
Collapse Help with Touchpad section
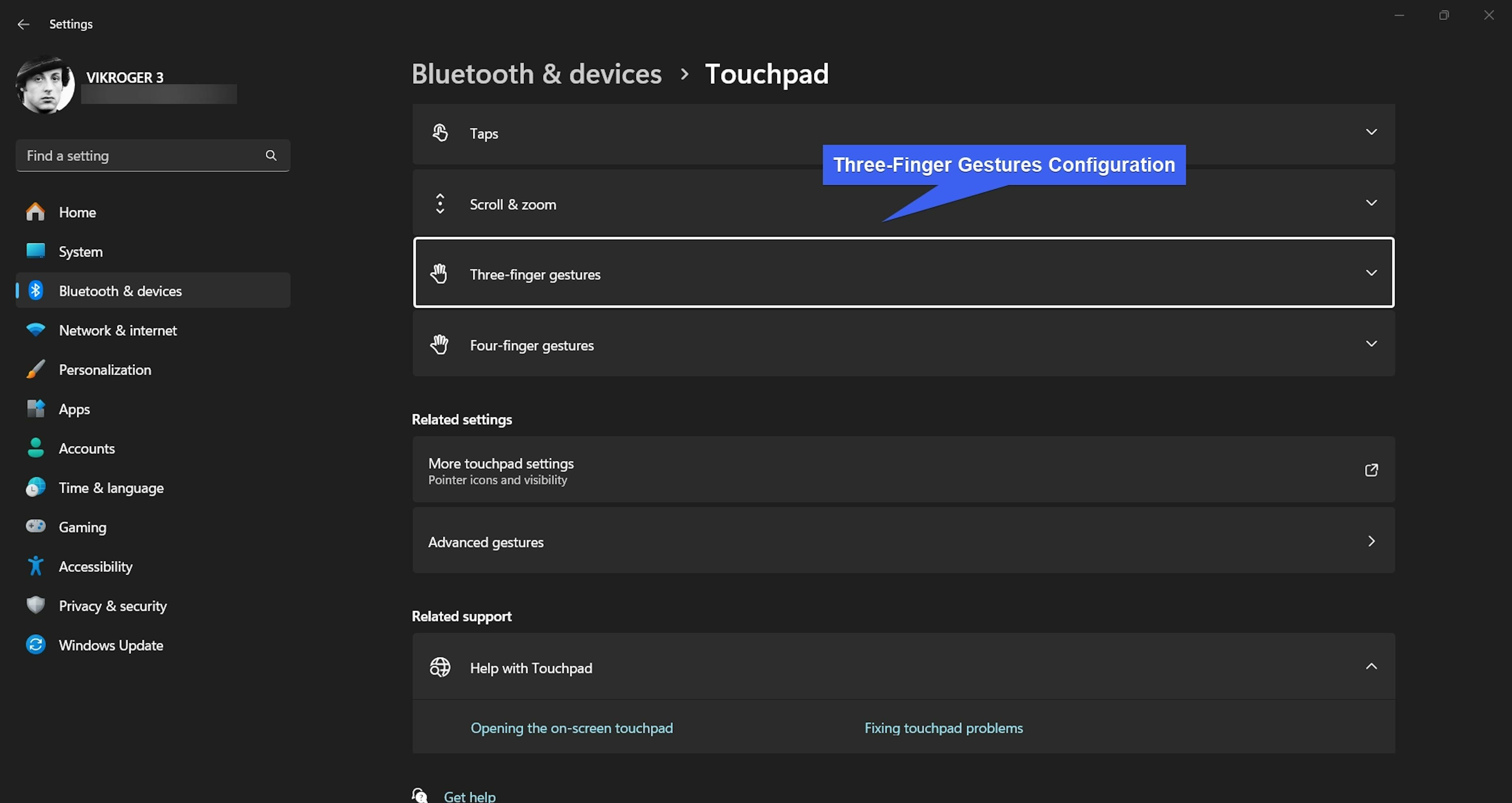(x=1371, y=667)
